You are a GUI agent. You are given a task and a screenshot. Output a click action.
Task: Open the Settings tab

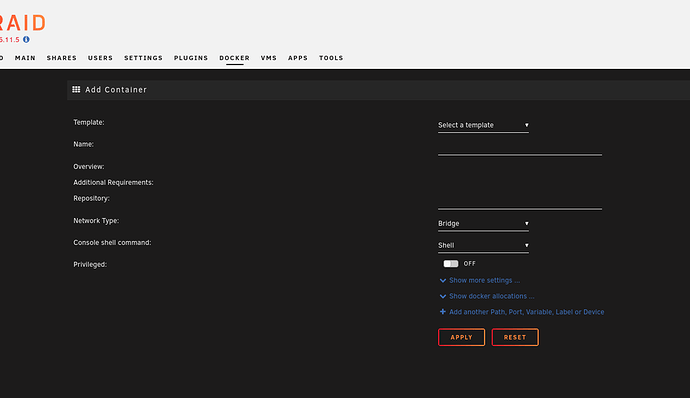pyautogui.click(x=143, y=58)
